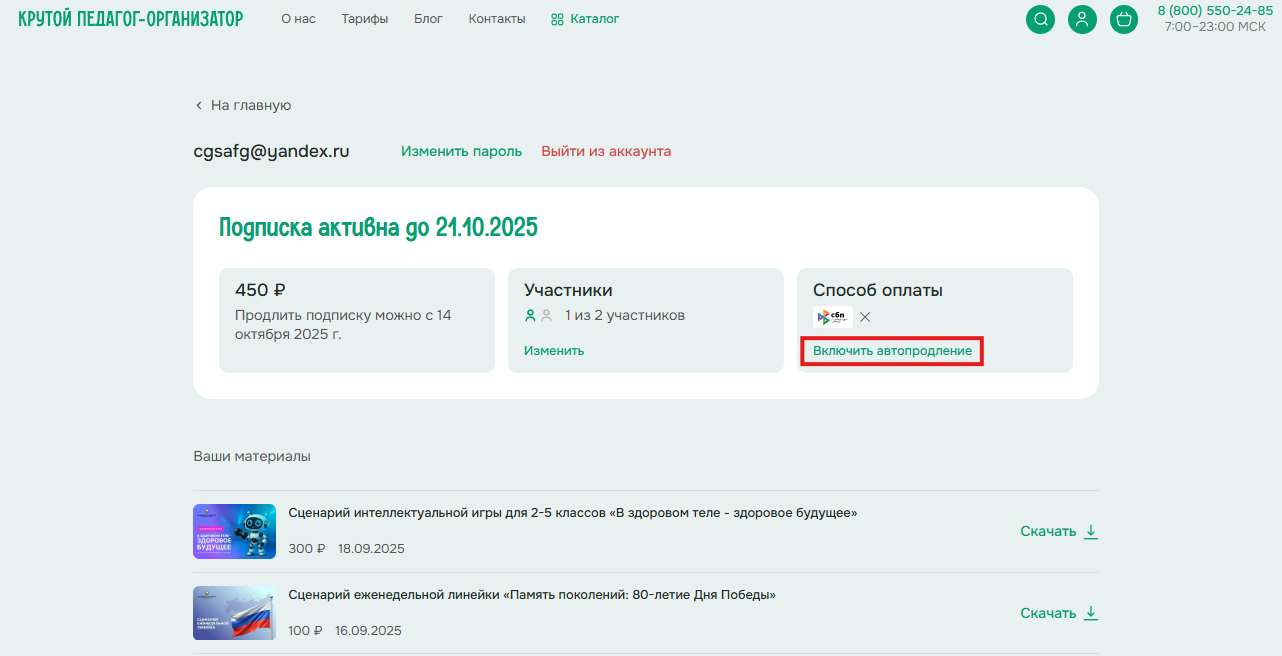The width and height of the screenshot is (1282, 656).
Task: Open the Блог section
Action: pyautogui.click(x=428, y=19)
